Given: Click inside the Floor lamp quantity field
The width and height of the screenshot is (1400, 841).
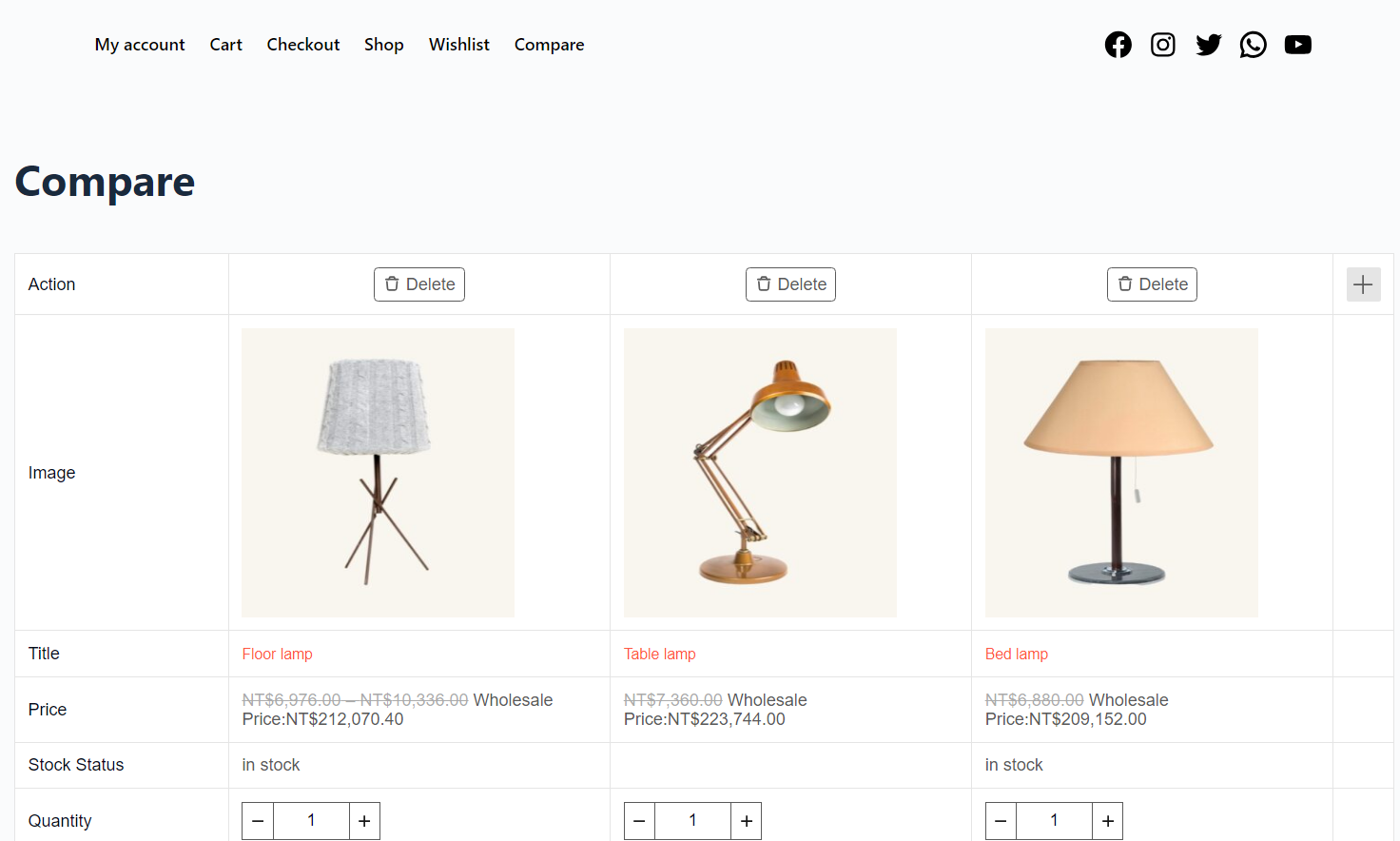Looking at the screenshot, I should pos(311,820).
